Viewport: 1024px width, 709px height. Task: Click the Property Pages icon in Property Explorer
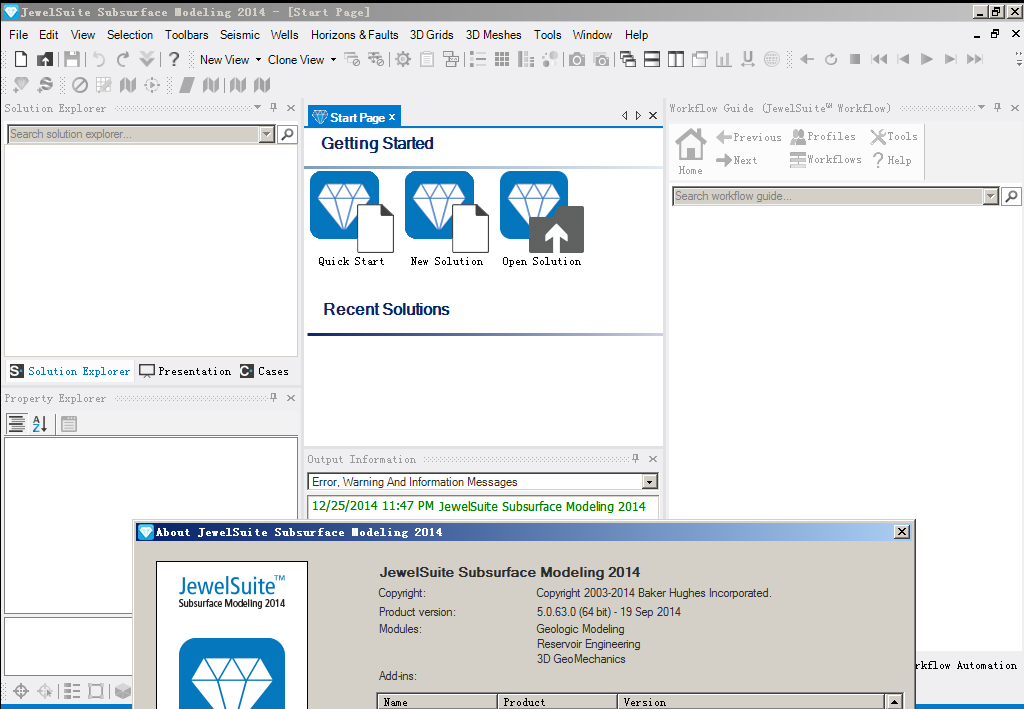coord(69,424)
